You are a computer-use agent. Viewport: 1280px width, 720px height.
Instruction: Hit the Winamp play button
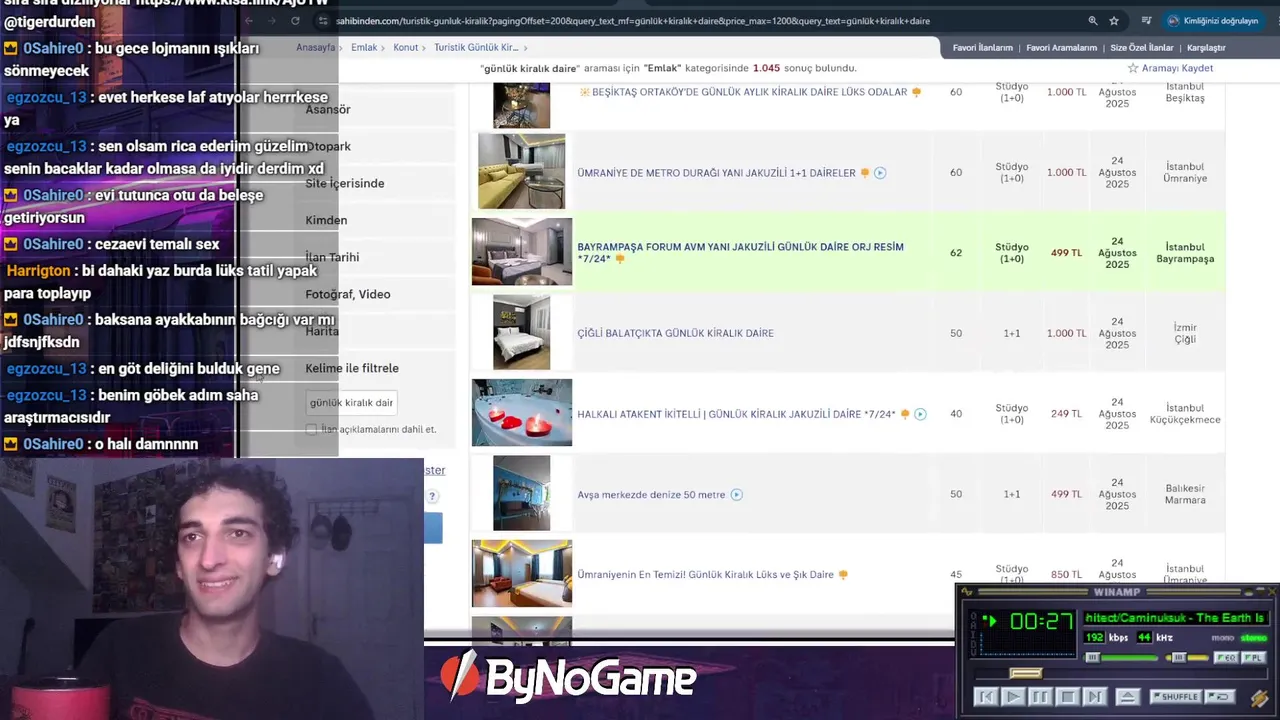(1013, 697)
